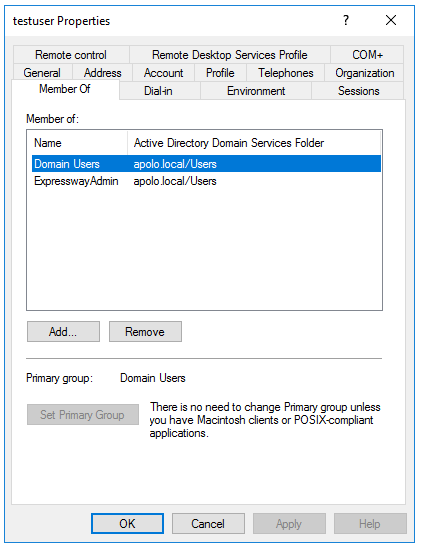The height and width of the screenshot is (551, 421).
Task: Confirm with the OK button
Action: [x=127, y=524]
